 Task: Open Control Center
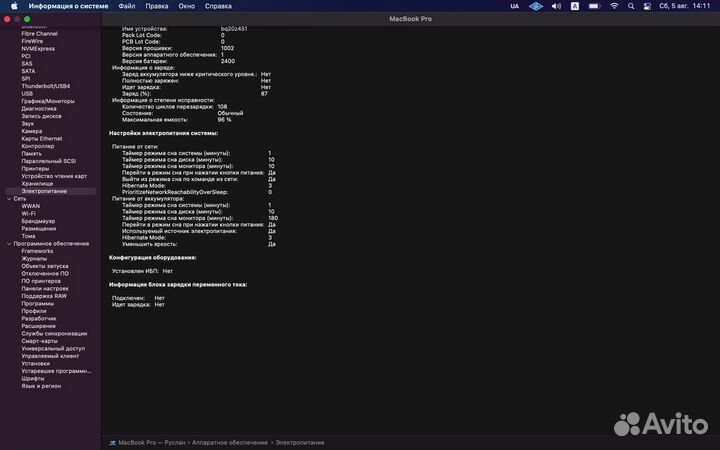pos(647,6)
